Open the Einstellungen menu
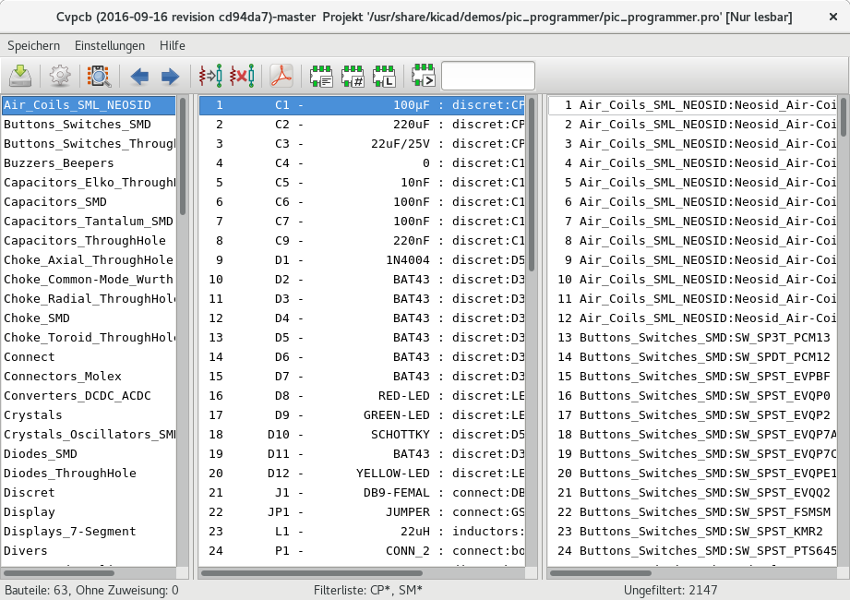 (x=110, y=45)
